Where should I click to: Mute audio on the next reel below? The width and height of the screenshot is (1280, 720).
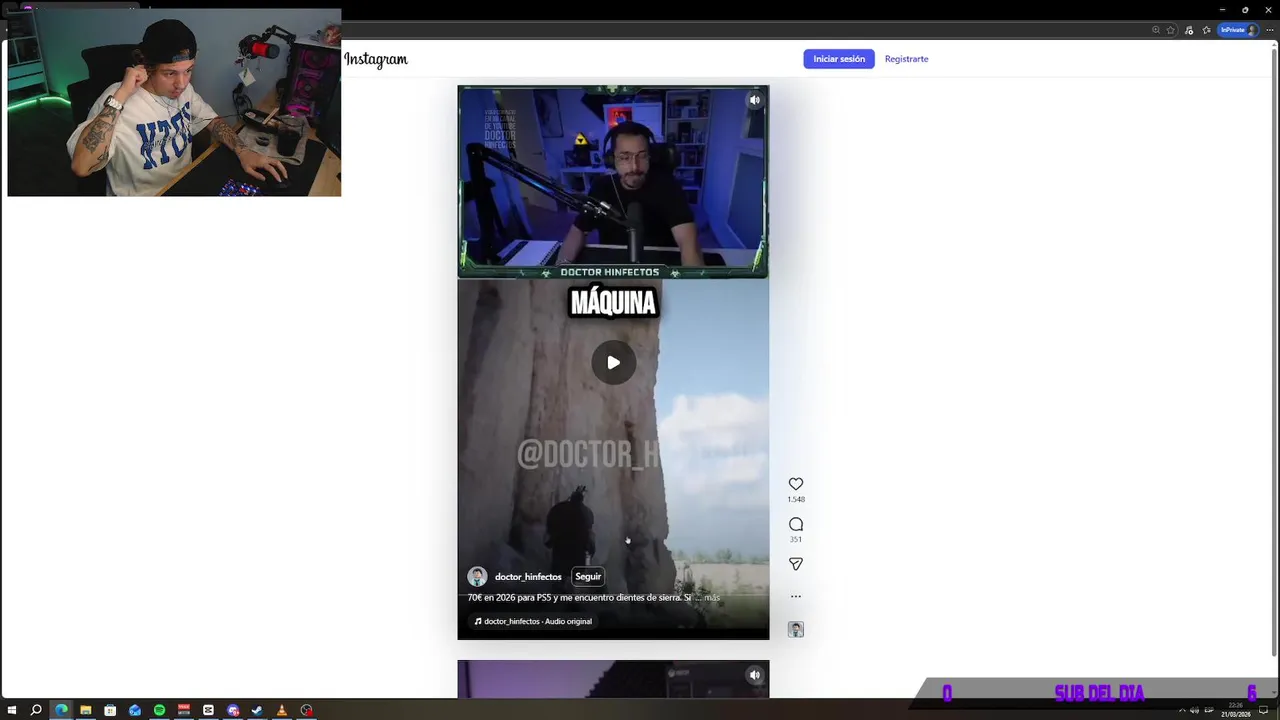pos(755,675)
